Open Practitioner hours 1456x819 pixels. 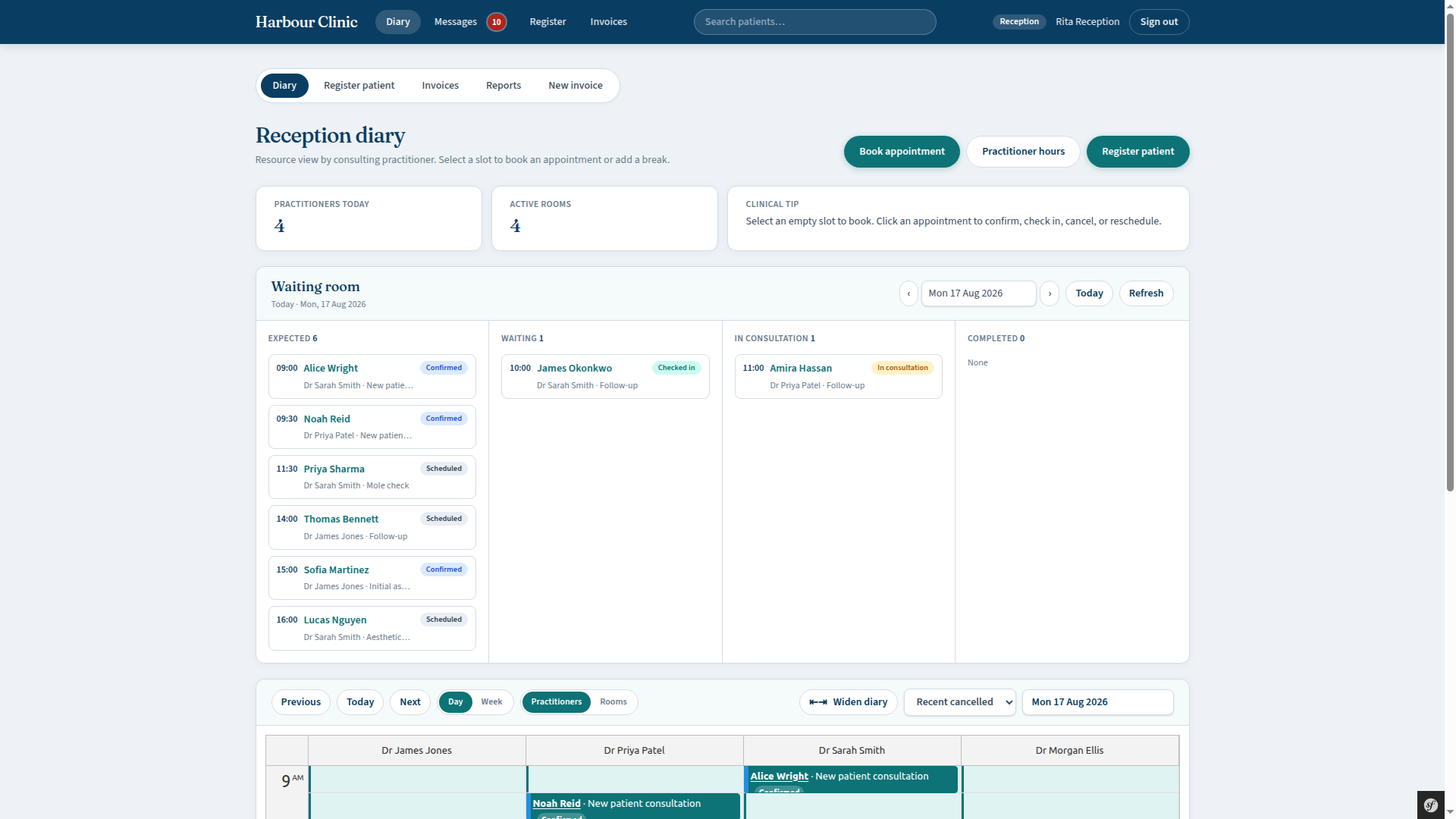point(1023,152)
